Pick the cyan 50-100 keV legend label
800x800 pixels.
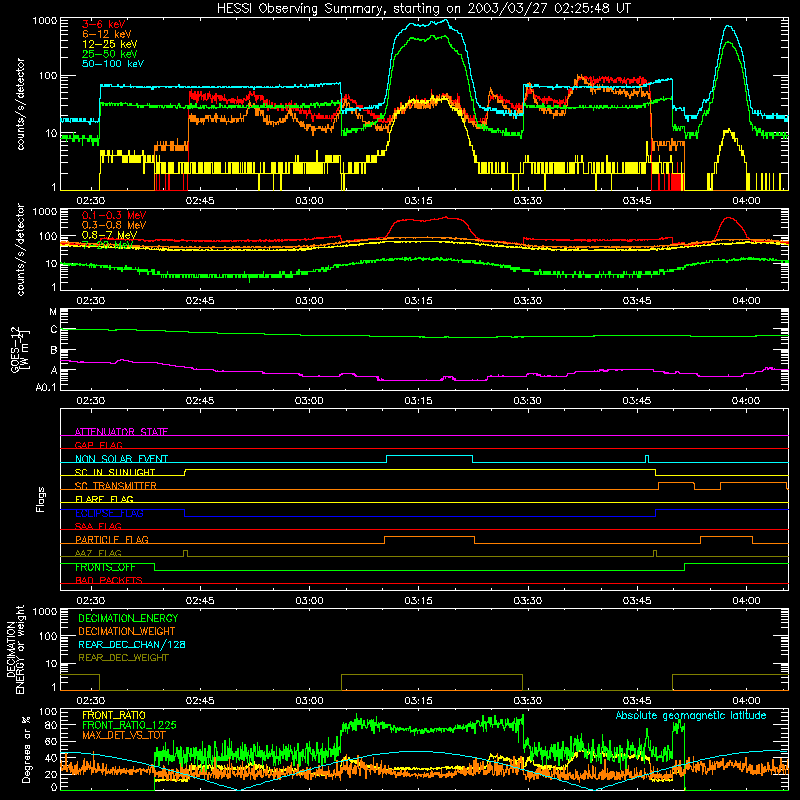click(x=113, y=64)
